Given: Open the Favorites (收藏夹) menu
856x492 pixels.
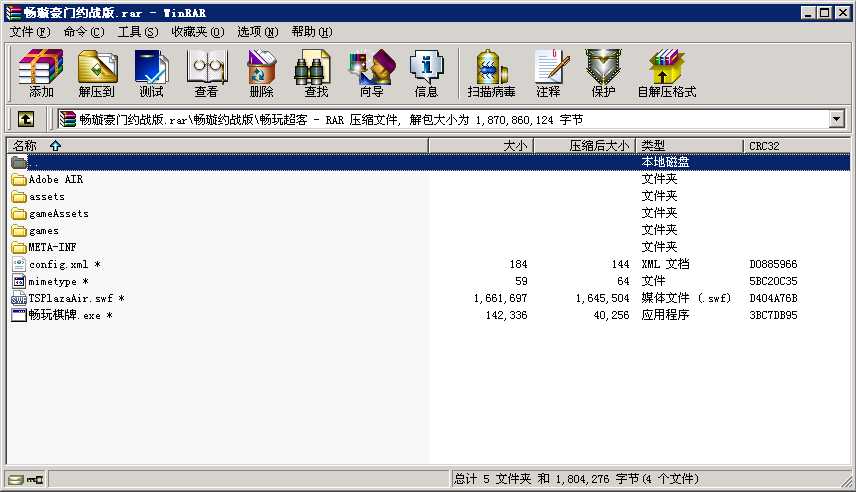Looking at the screenshot, I should coord(198,32).
